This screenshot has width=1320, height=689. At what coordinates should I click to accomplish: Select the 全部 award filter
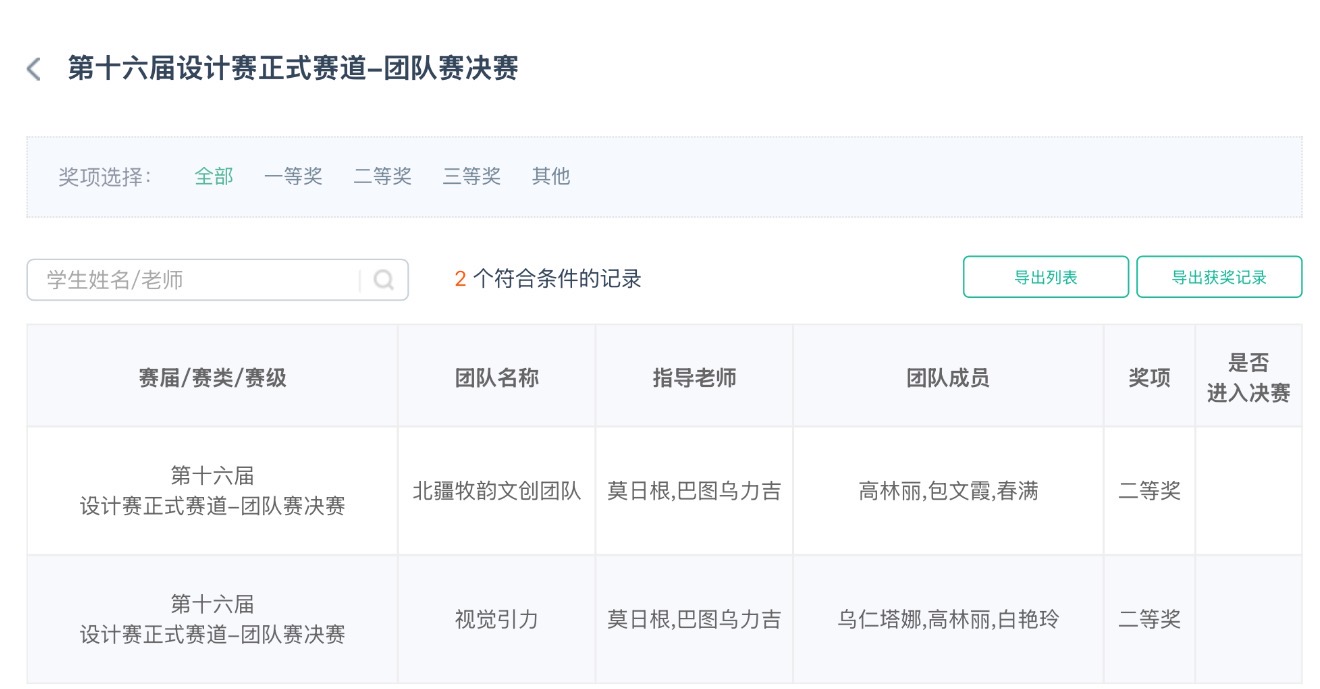213,177
